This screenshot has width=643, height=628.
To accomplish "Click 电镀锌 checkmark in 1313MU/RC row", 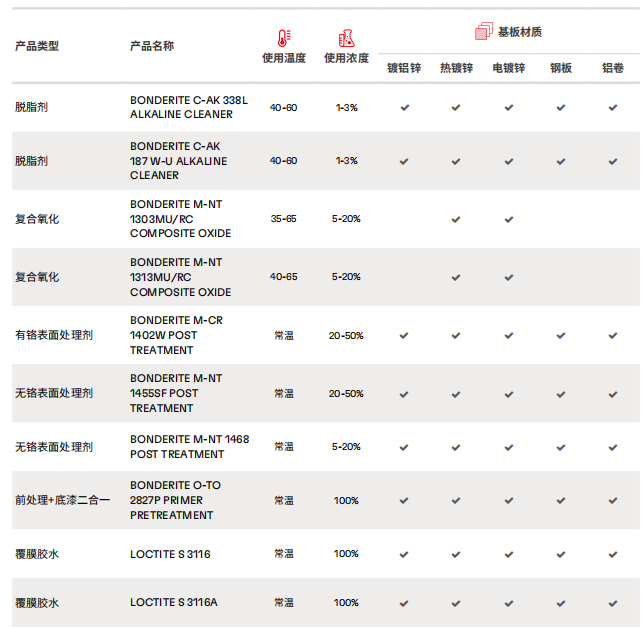I will tap(509, 277).
